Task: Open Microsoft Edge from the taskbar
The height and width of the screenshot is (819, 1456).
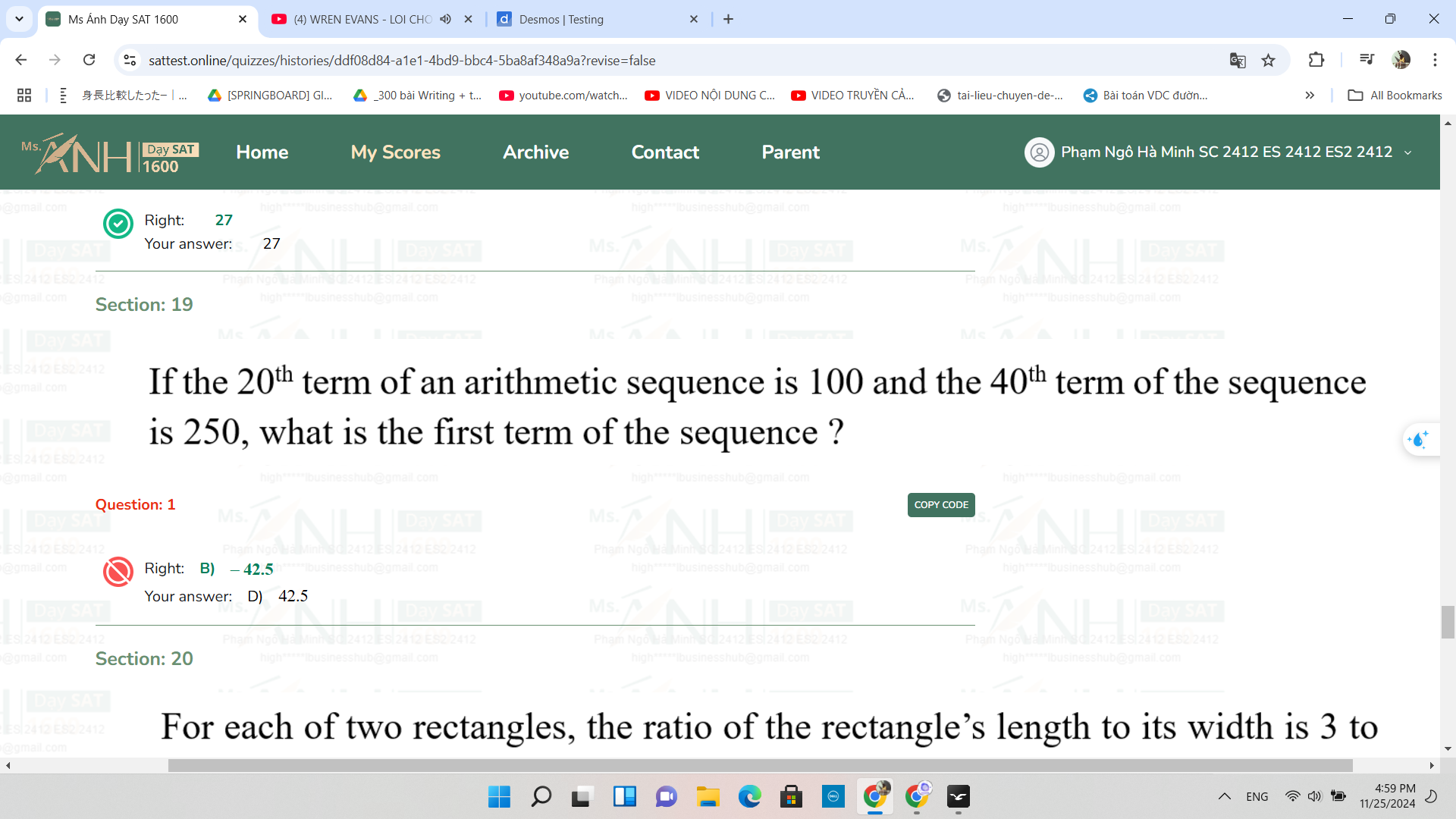Action: click(x=749, y=796)
